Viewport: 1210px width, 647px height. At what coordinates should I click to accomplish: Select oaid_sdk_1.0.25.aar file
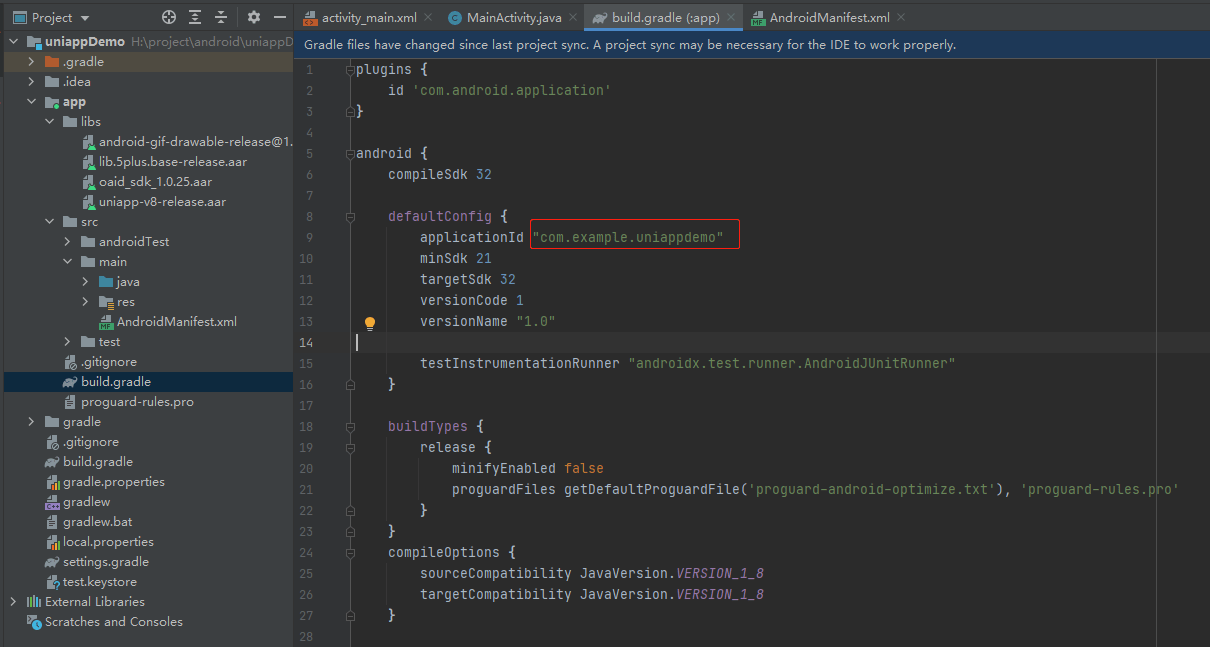(x=147, y=182)
